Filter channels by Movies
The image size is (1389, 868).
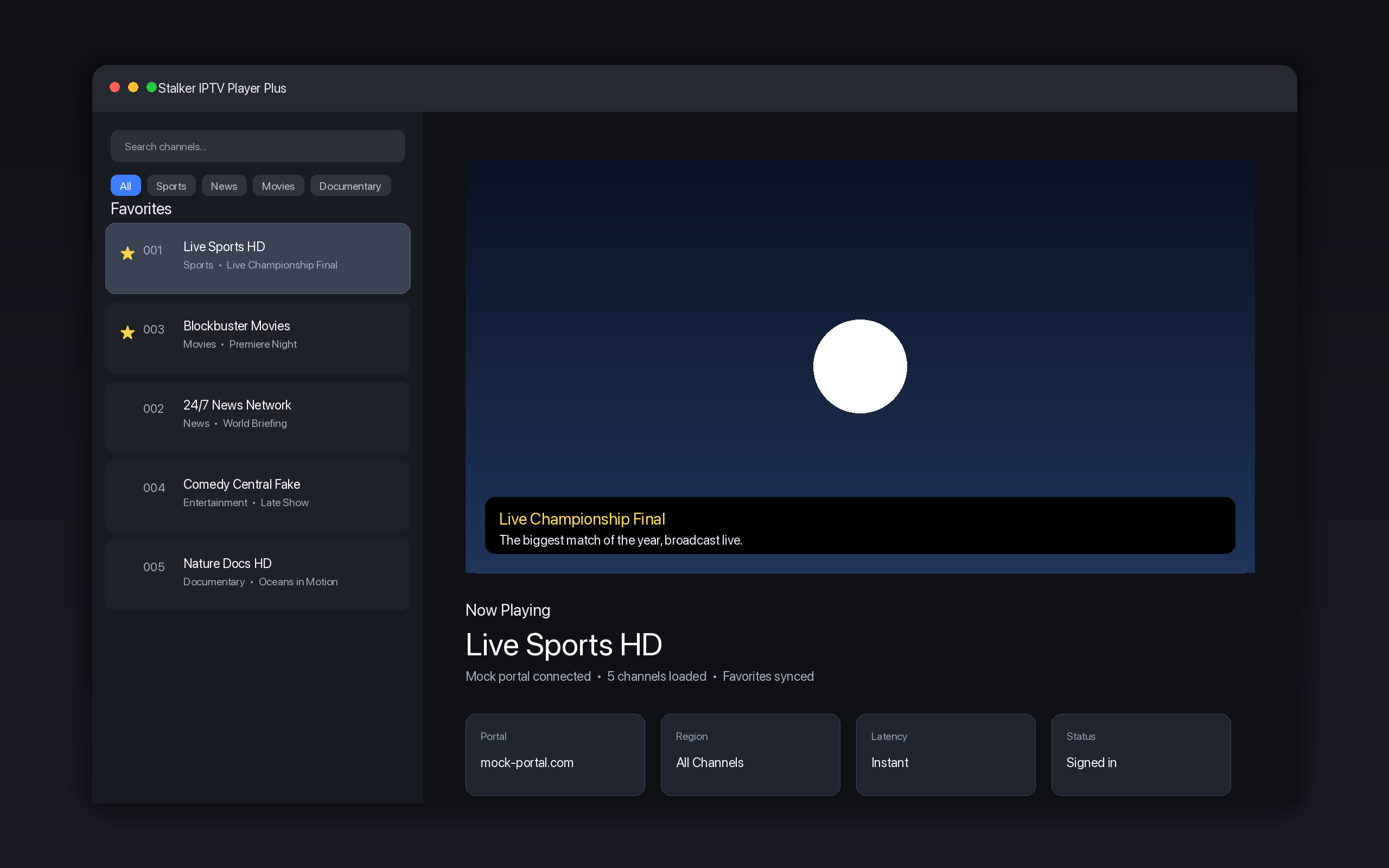[278, 186]
